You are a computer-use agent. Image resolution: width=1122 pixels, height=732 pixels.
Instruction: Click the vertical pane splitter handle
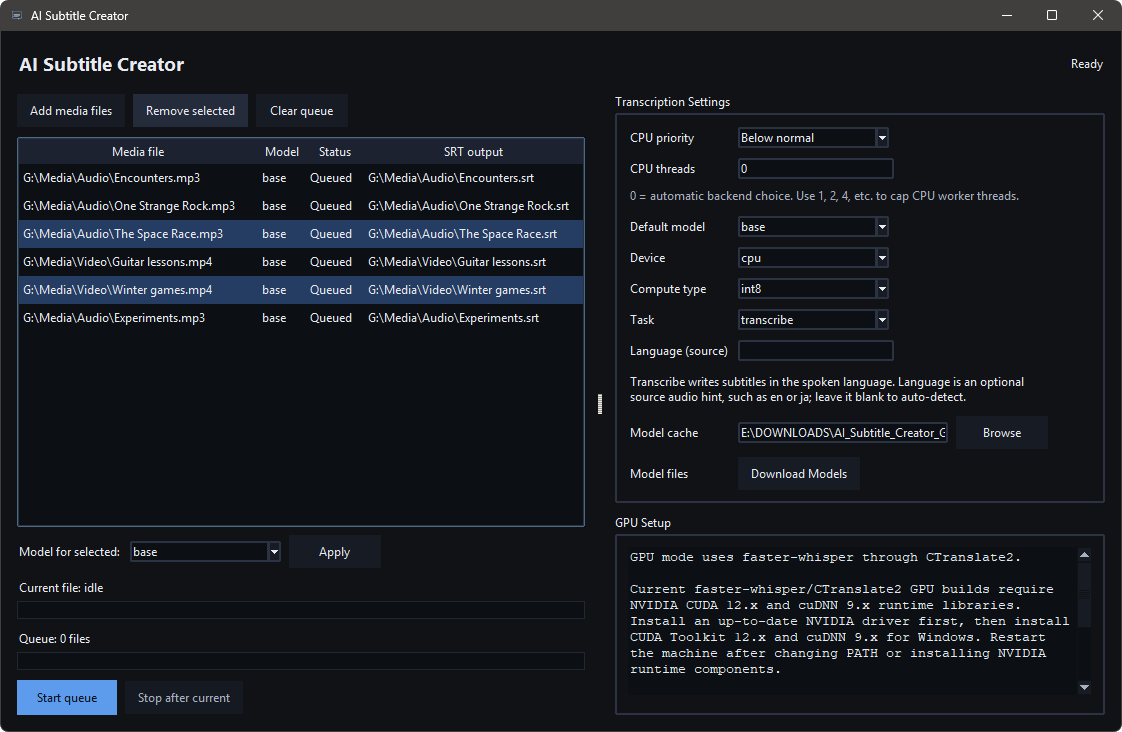tap(600, 404)
